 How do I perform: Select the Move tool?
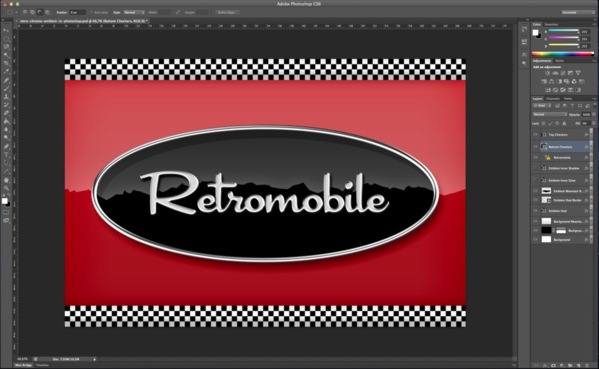tap(6, 30)
